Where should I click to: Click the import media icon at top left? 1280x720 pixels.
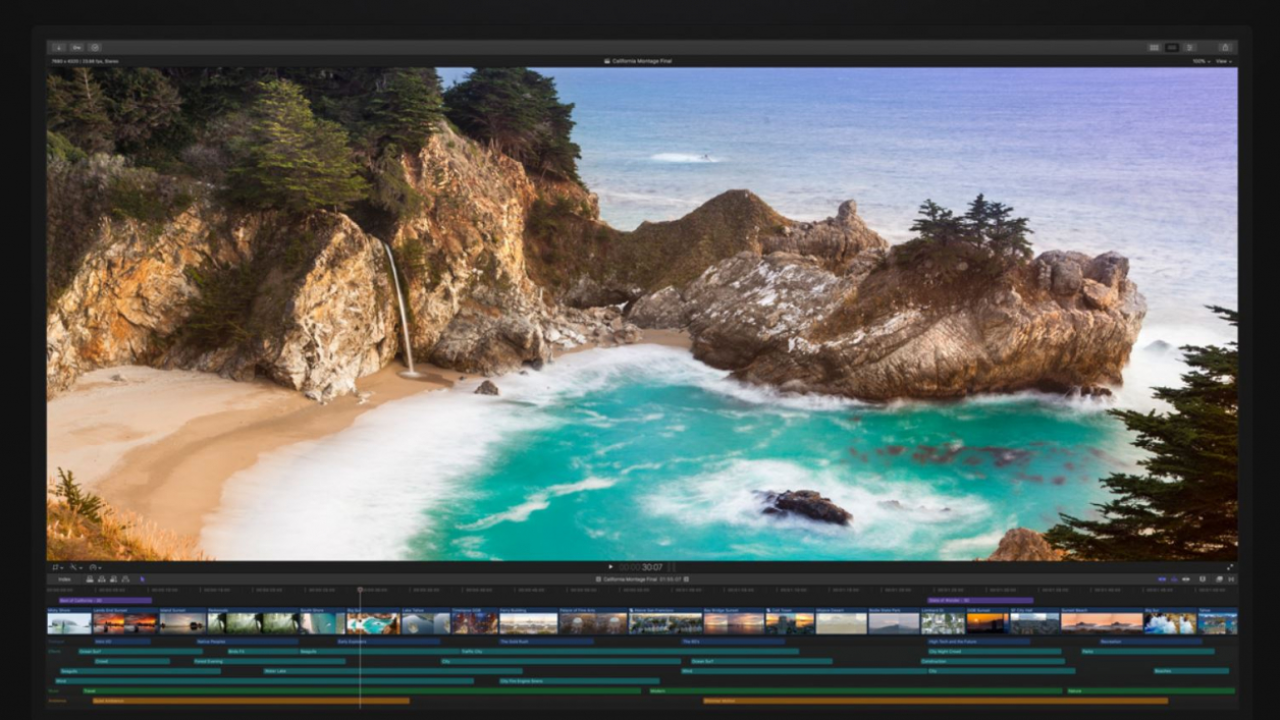click(x=58, y=47)
